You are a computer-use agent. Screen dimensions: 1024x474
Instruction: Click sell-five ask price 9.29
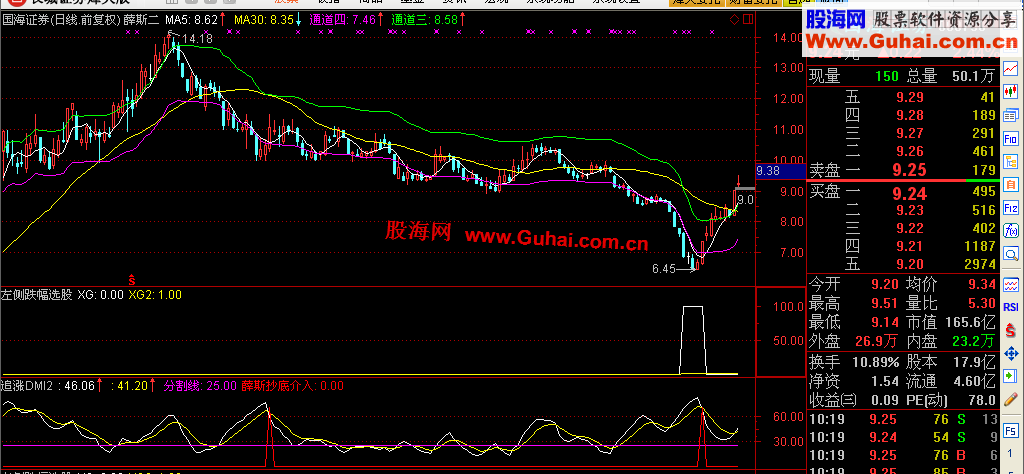(910, 98)
